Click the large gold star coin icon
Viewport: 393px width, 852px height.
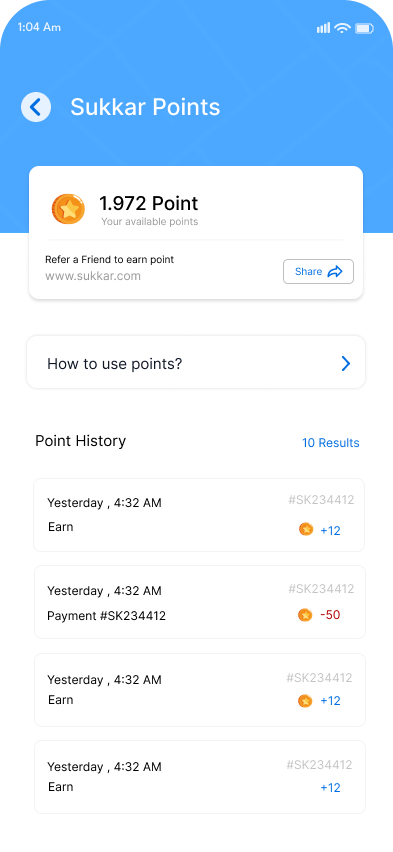68,209
